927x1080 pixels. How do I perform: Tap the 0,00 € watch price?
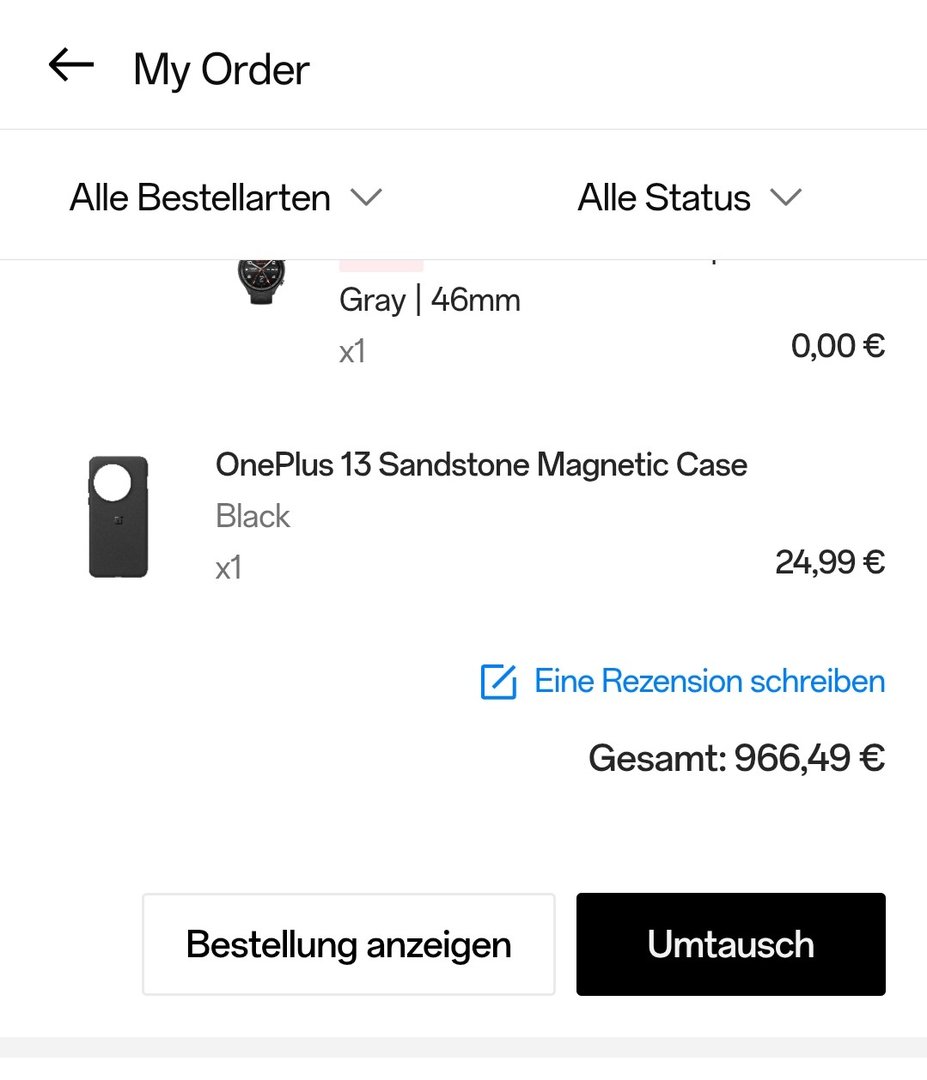tap(837, 346)
